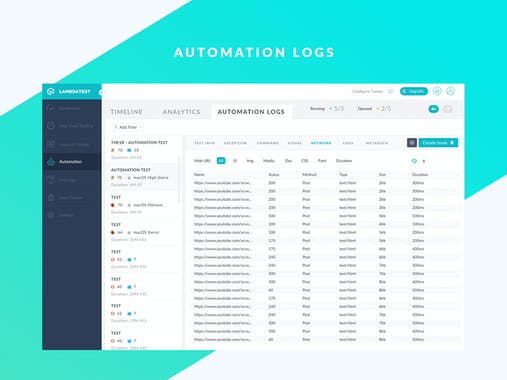507x380 pixels.
Task: Click the gray view toggle icon beside video
Action: tap(448, 109)
